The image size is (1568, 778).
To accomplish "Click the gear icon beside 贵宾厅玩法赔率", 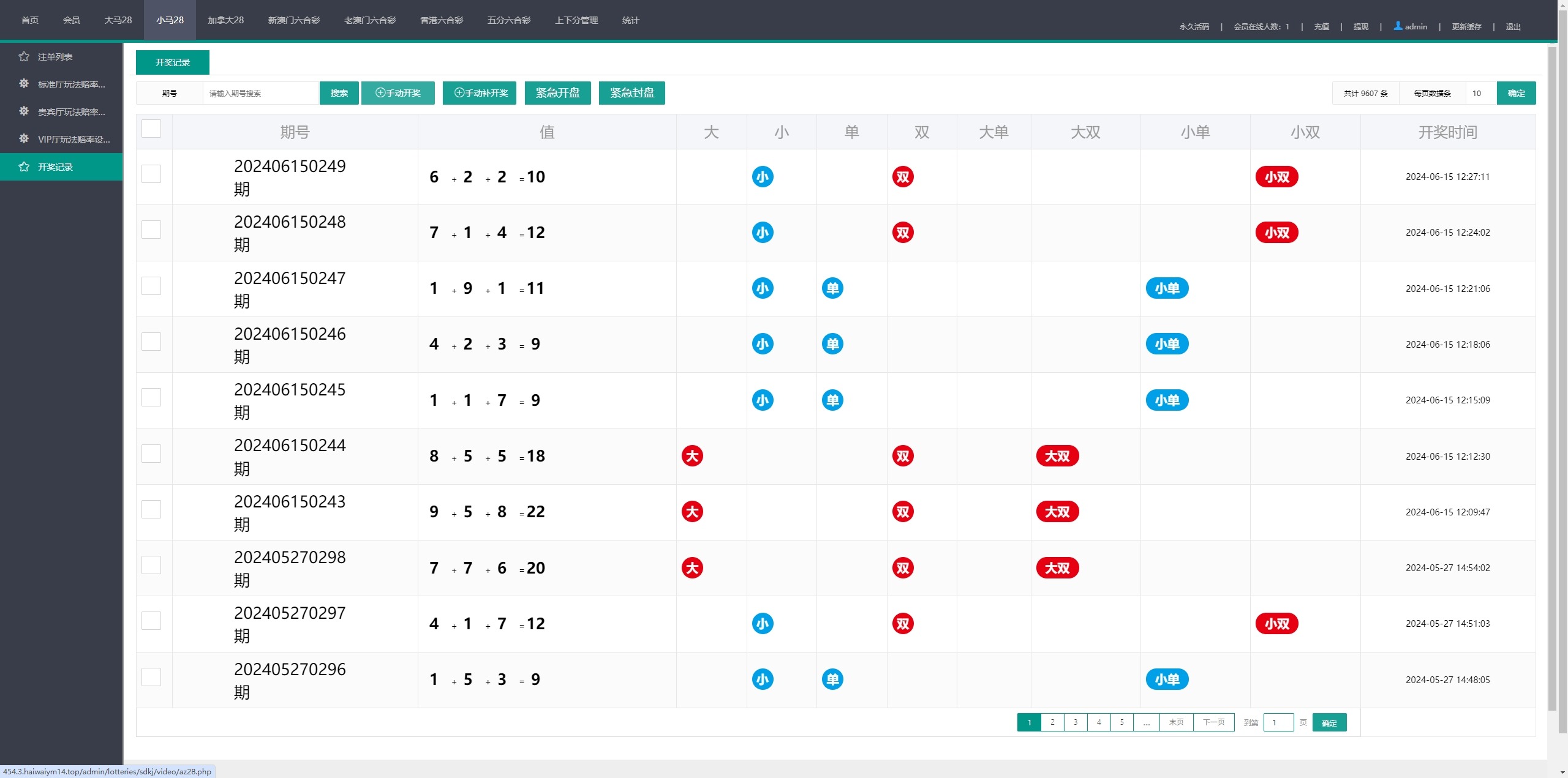I will (x=24, y=111).
